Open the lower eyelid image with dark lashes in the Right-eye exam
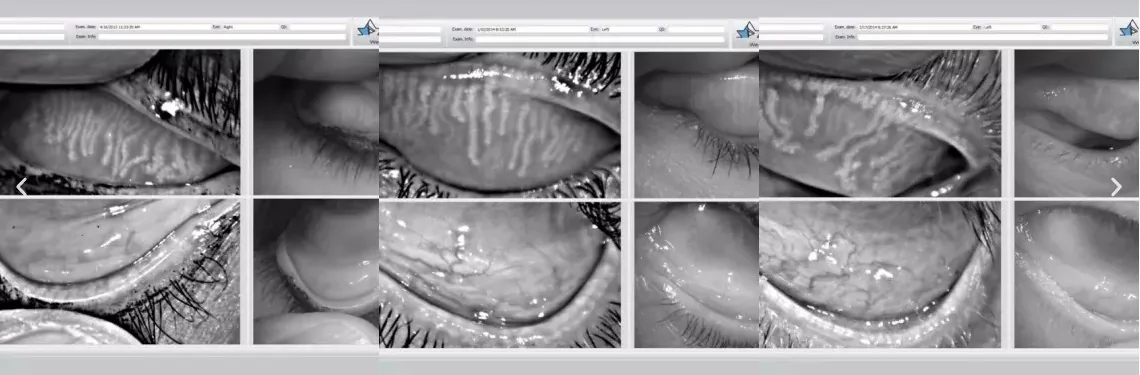This screenshot has width=1140, height=375. 119,272
